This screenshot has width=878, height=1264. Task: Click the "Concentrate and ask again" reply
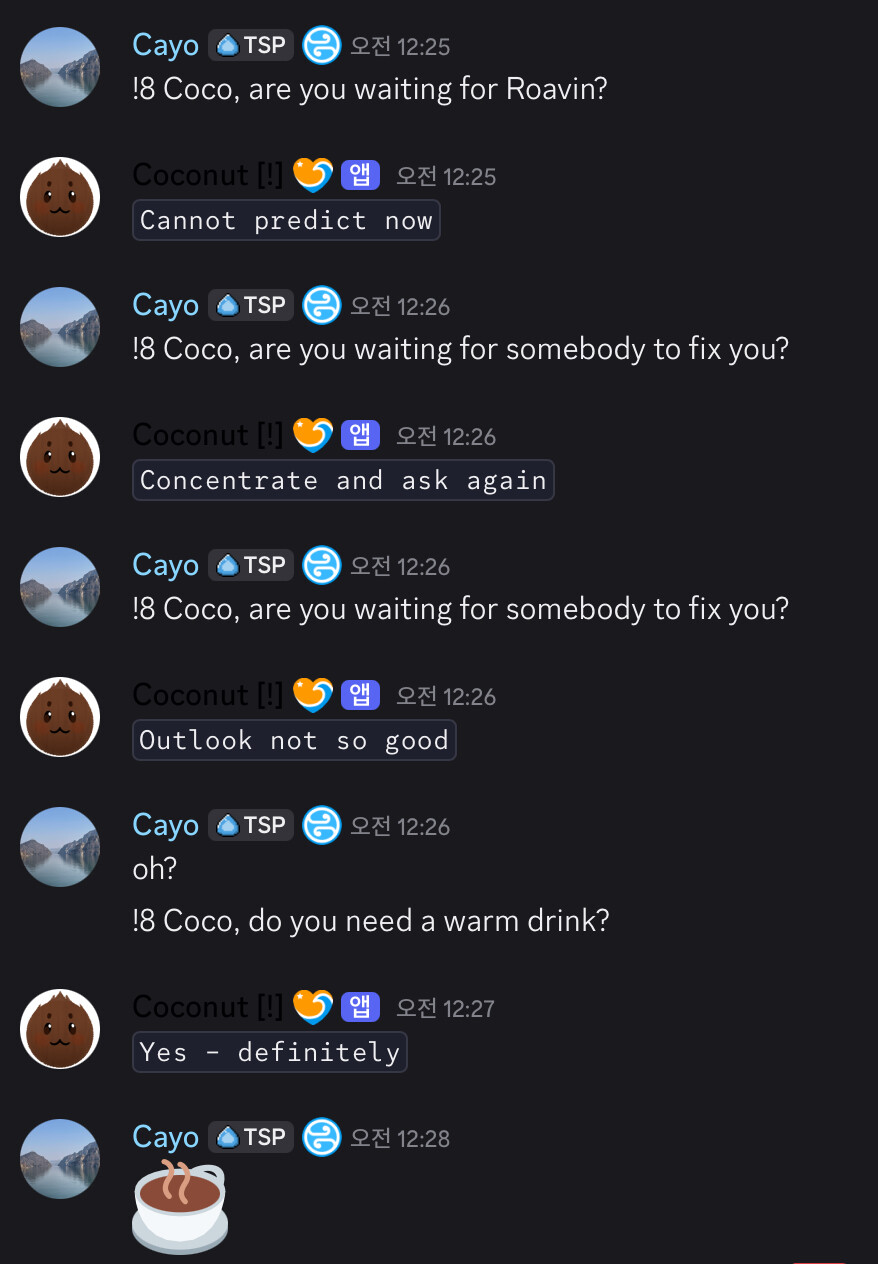(x=343, y=480)
